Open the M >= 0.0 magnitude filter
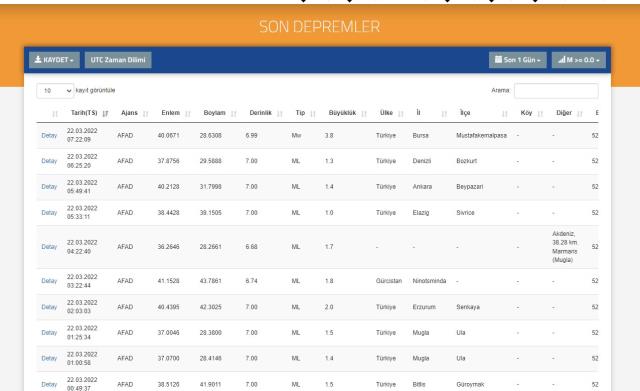This screenshot has height=391, width=640. click(579, 60)
